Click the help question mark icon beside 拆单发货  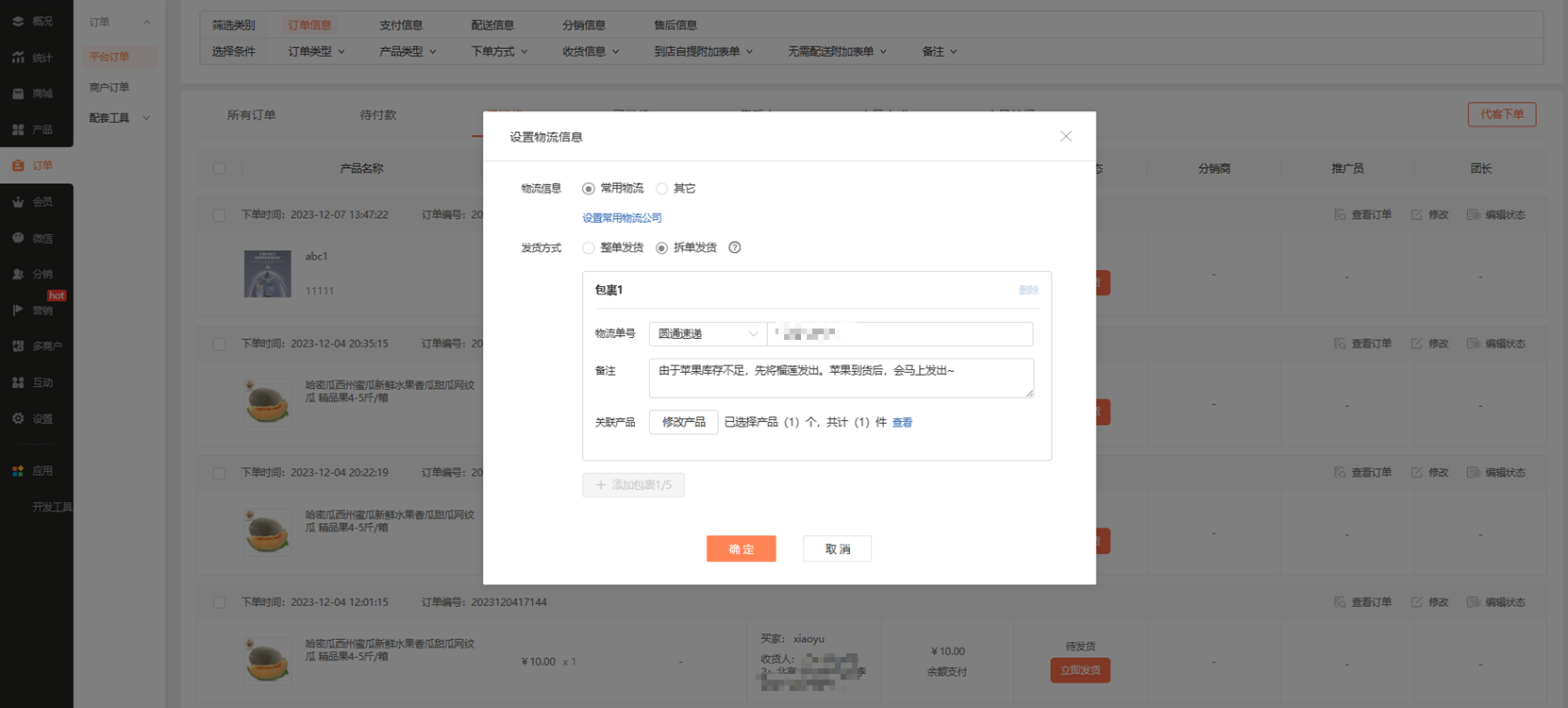coord(734,247)
